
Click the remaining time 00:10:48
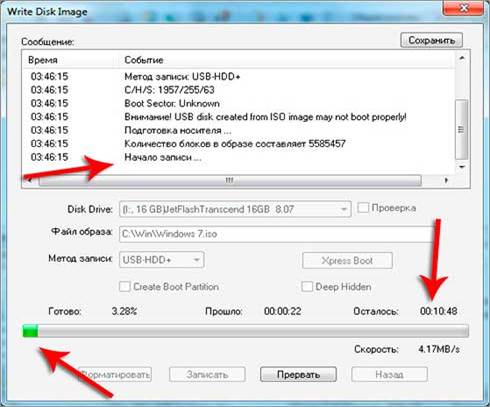439,311
